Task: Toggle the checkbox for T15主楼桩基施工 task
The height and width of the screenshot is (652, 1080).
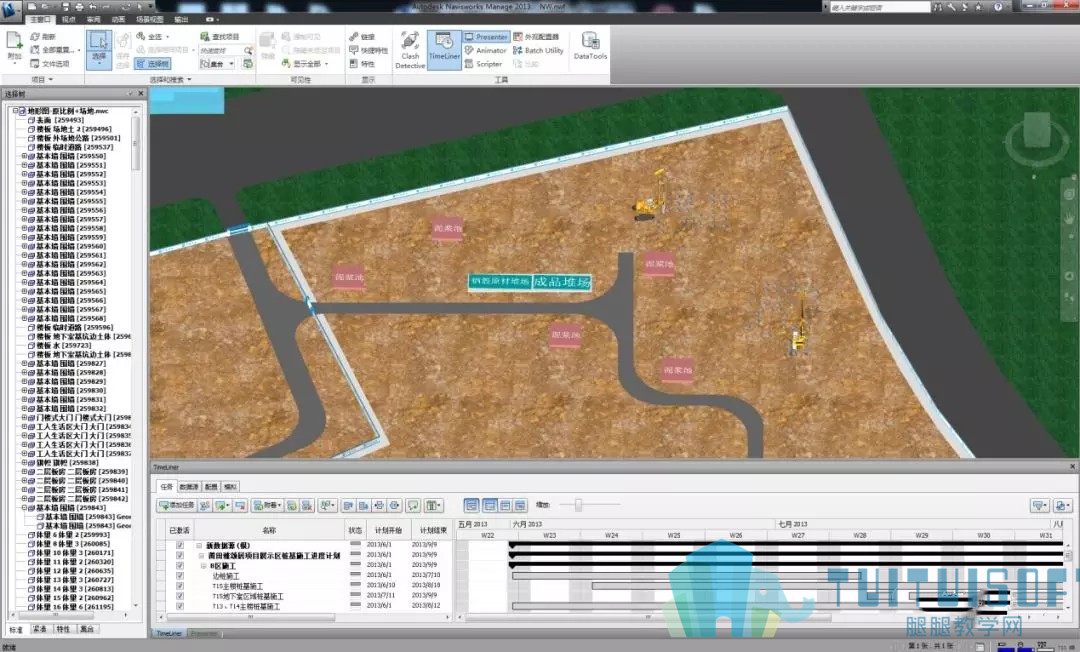Action: (x=180, y=586)
